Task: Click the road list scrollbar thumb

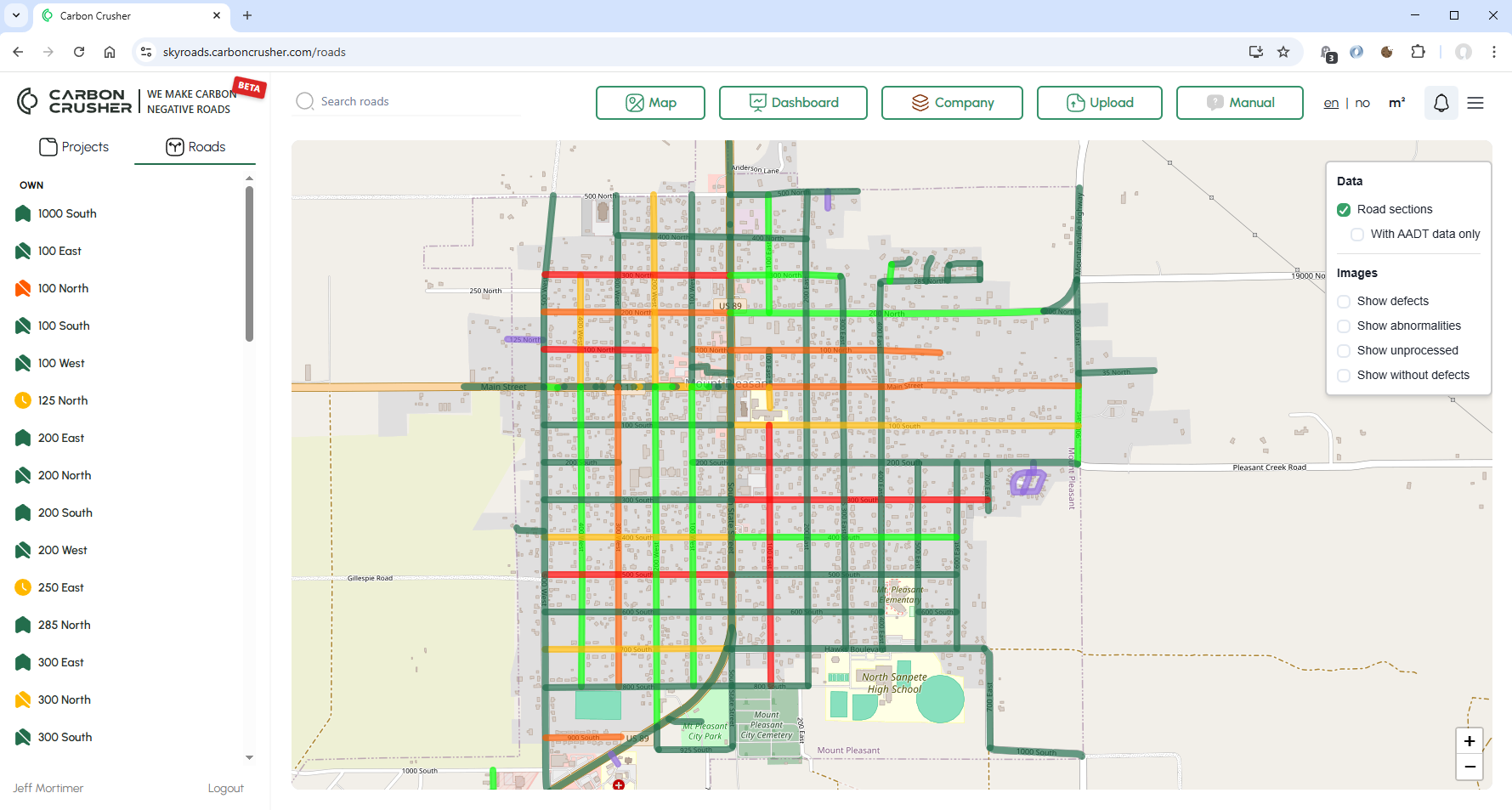Action: click(x=249, y=263)
